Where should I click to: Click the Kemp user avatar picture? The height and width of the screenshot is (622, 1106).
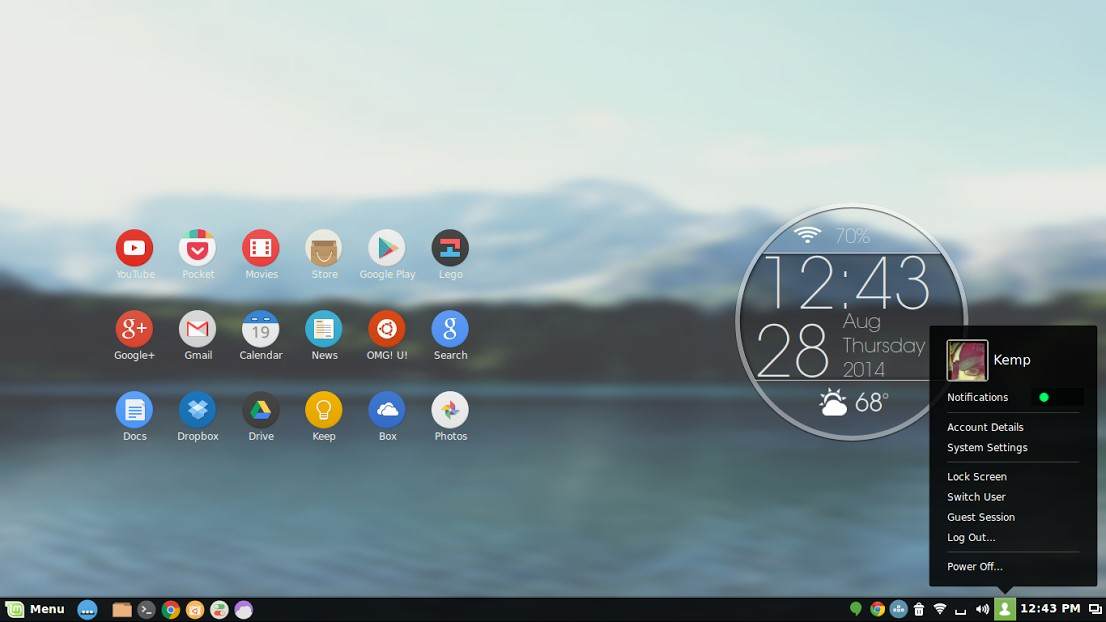point(967,360)
